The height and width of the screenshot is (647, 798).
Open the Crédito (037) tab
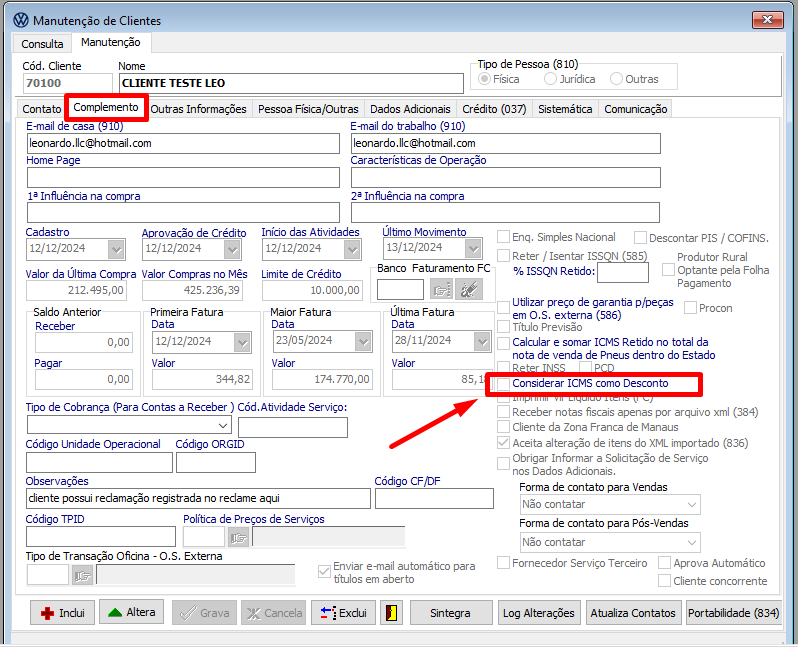tap(494, 109)
